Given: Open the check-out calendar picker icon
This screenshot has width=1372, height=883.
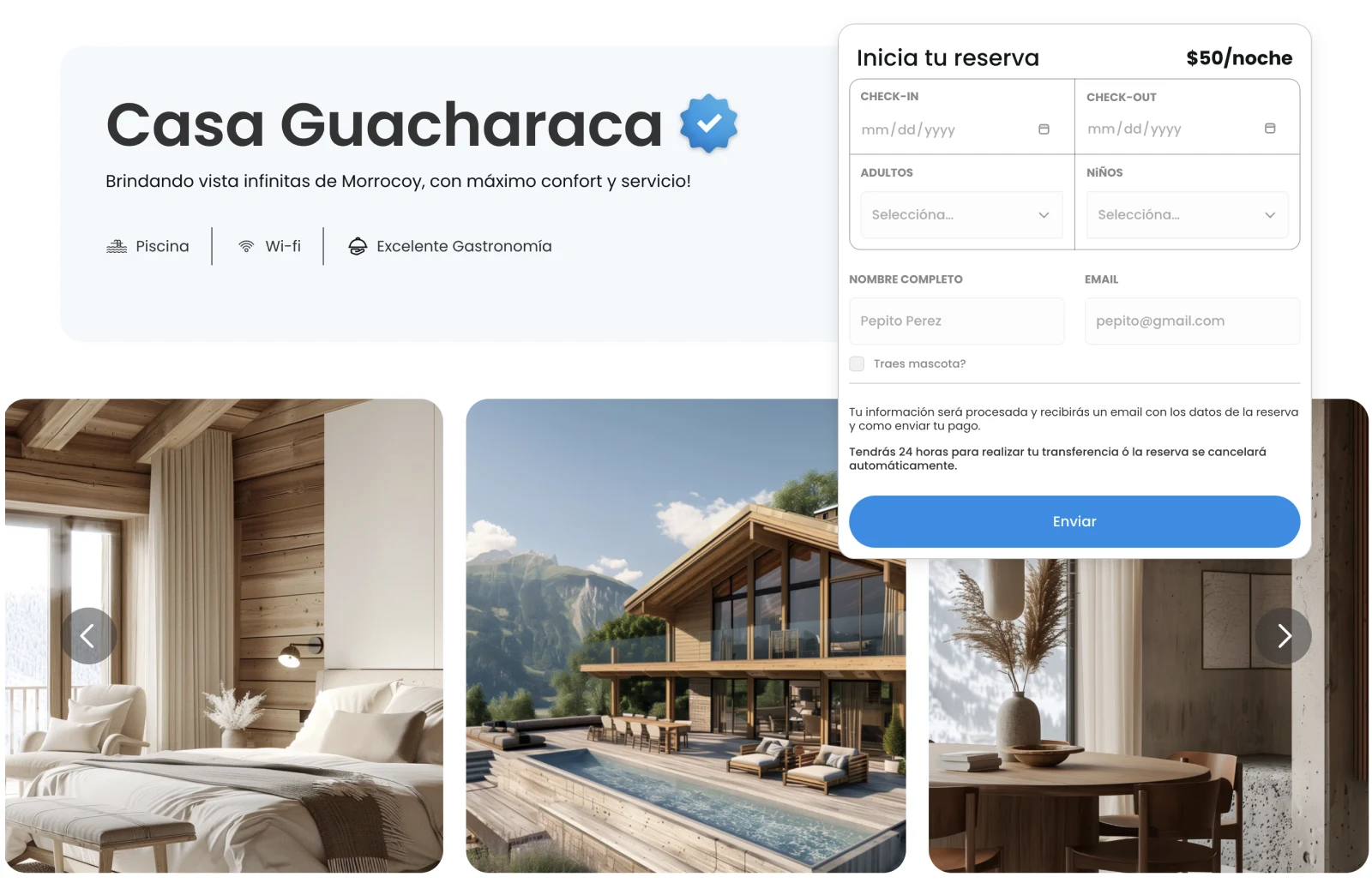Looking at the screenshot, I should [x=1270, y=129].
